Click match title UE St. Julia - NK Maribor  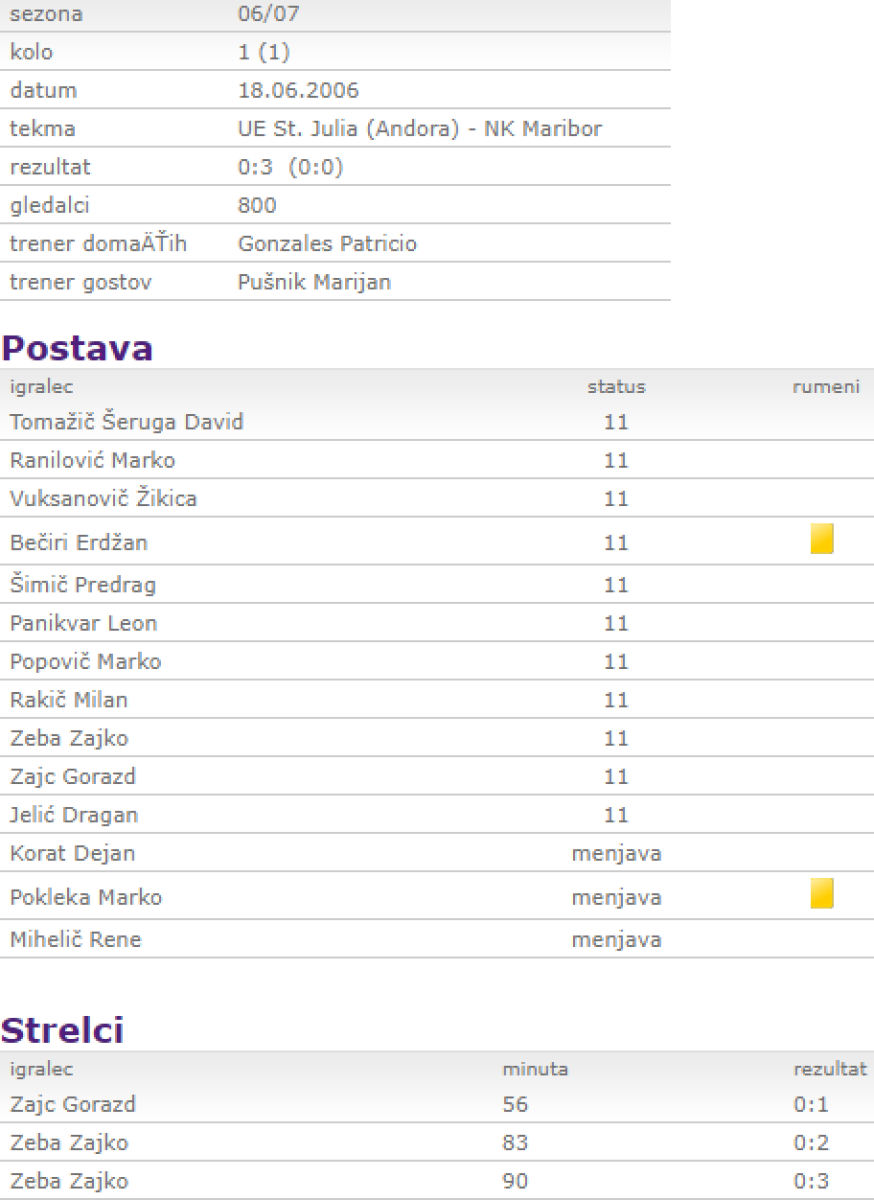(420, 129)
